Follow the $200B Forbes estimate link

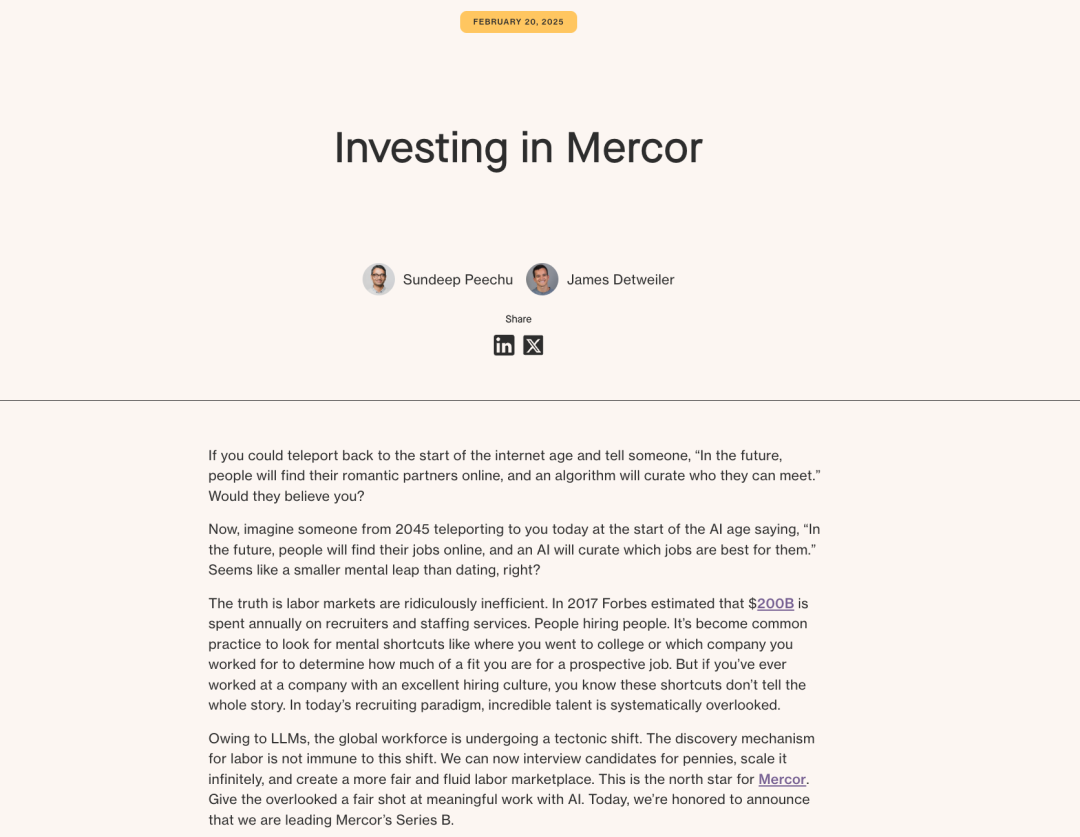point(775,603)
